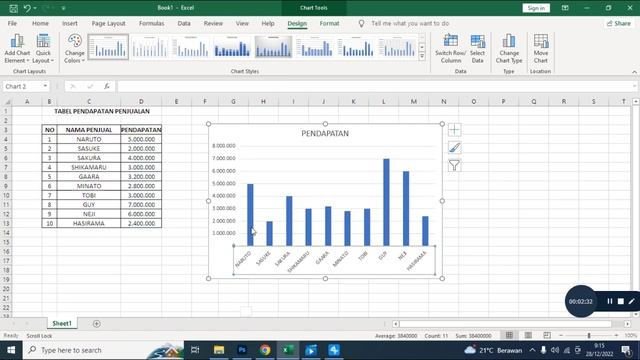Select the first chart style thumbnail
The width and height of the screenshot is (640, 360).
tap(108, 47)
